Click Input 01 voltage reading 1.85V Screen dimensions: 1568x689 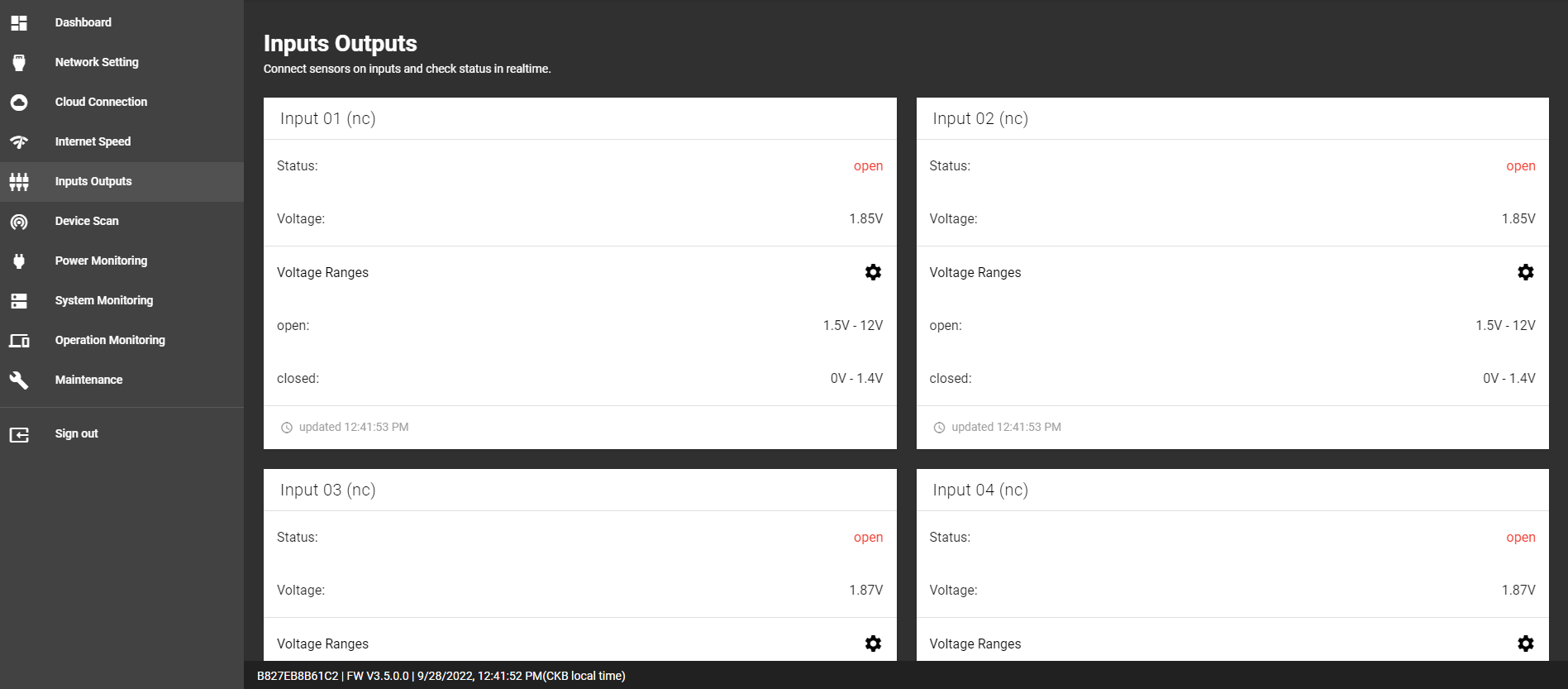866,219
